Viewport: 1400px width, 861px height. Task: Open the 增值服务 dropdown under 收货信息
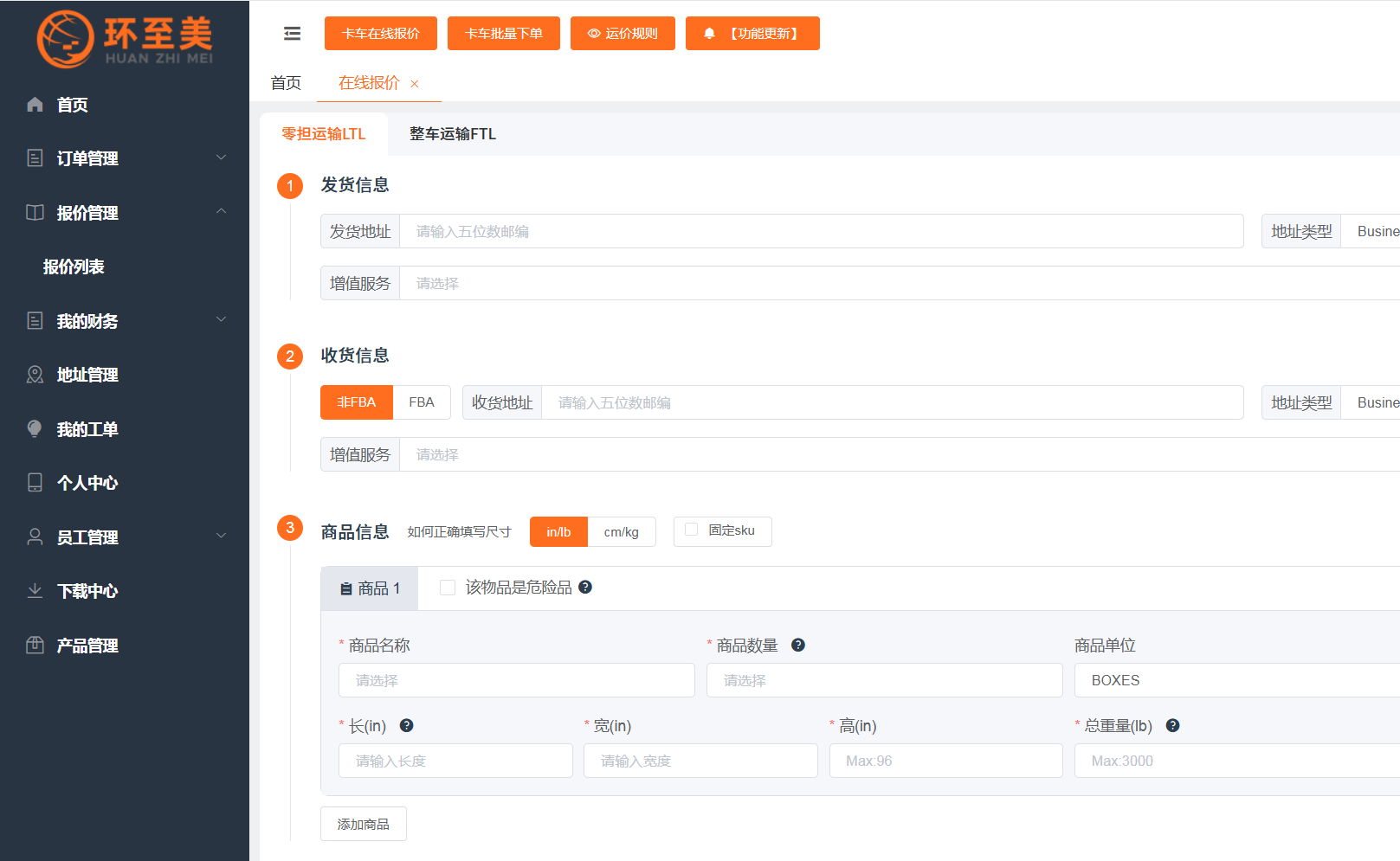900,454
